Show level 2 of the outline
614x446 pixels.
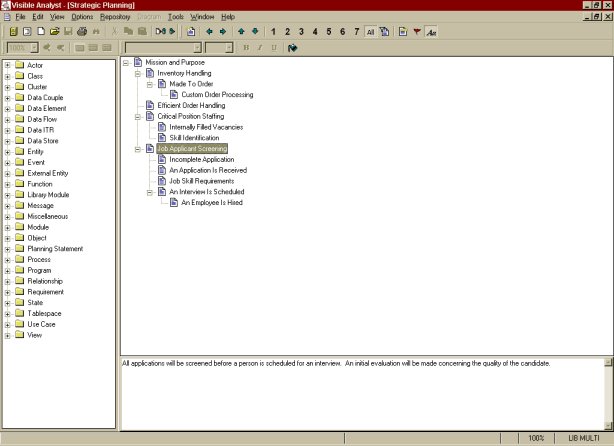(x=287, y=32)
